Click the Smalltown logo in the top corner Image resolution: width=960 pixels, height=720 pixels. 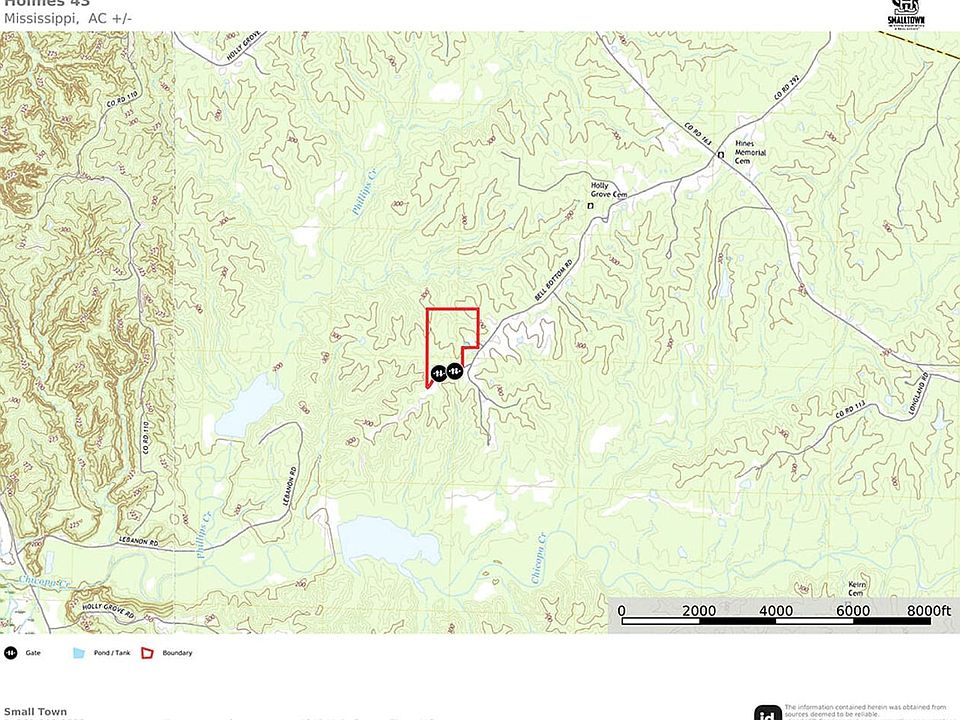[906, 13]
